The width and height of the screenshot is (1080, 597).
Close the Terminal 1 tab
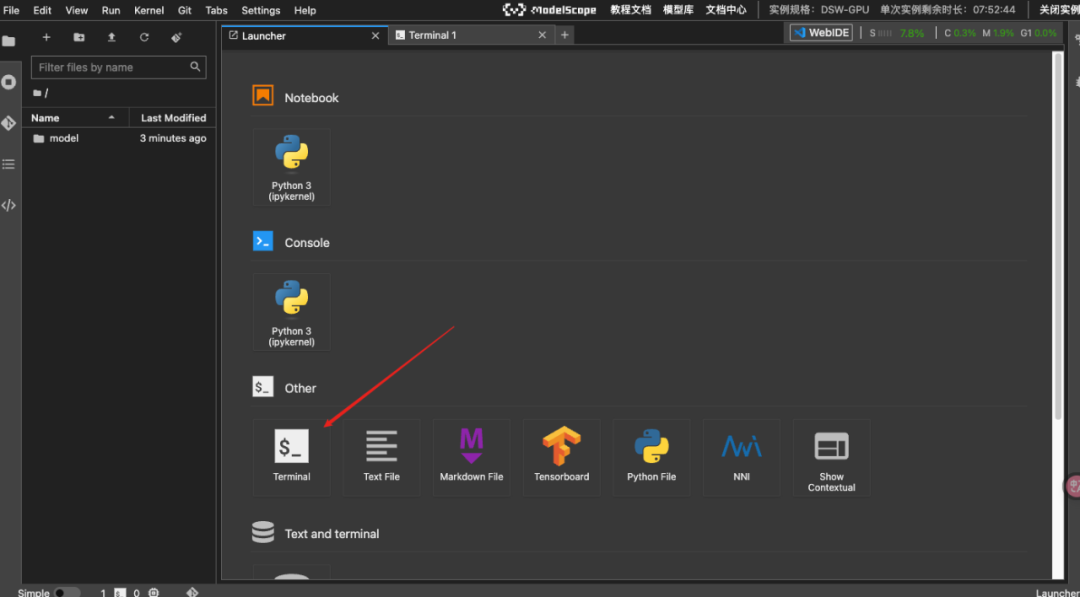tap(542, 35)
